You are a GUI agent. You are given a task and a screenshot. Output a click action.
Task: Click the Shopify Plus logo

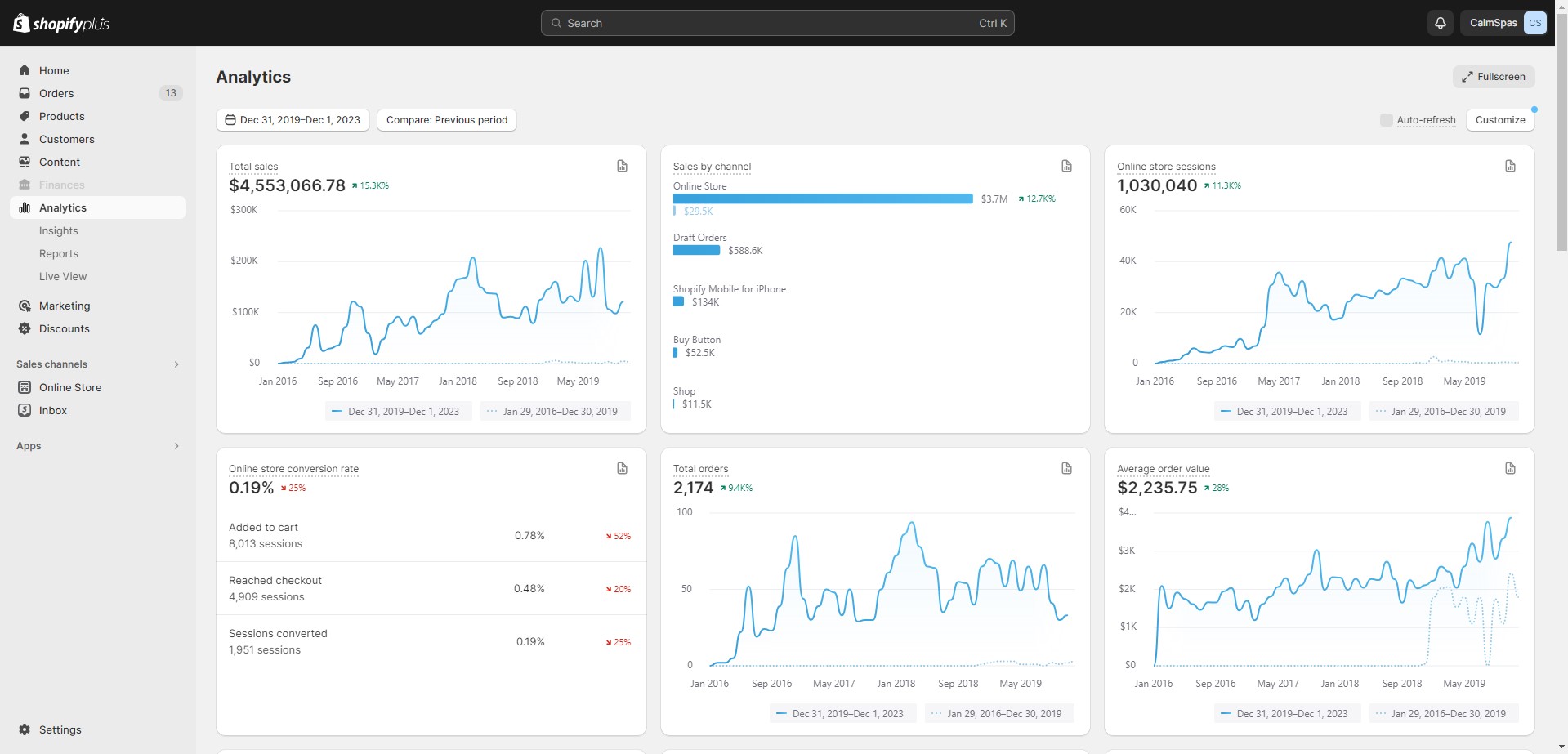click(61, 23)
